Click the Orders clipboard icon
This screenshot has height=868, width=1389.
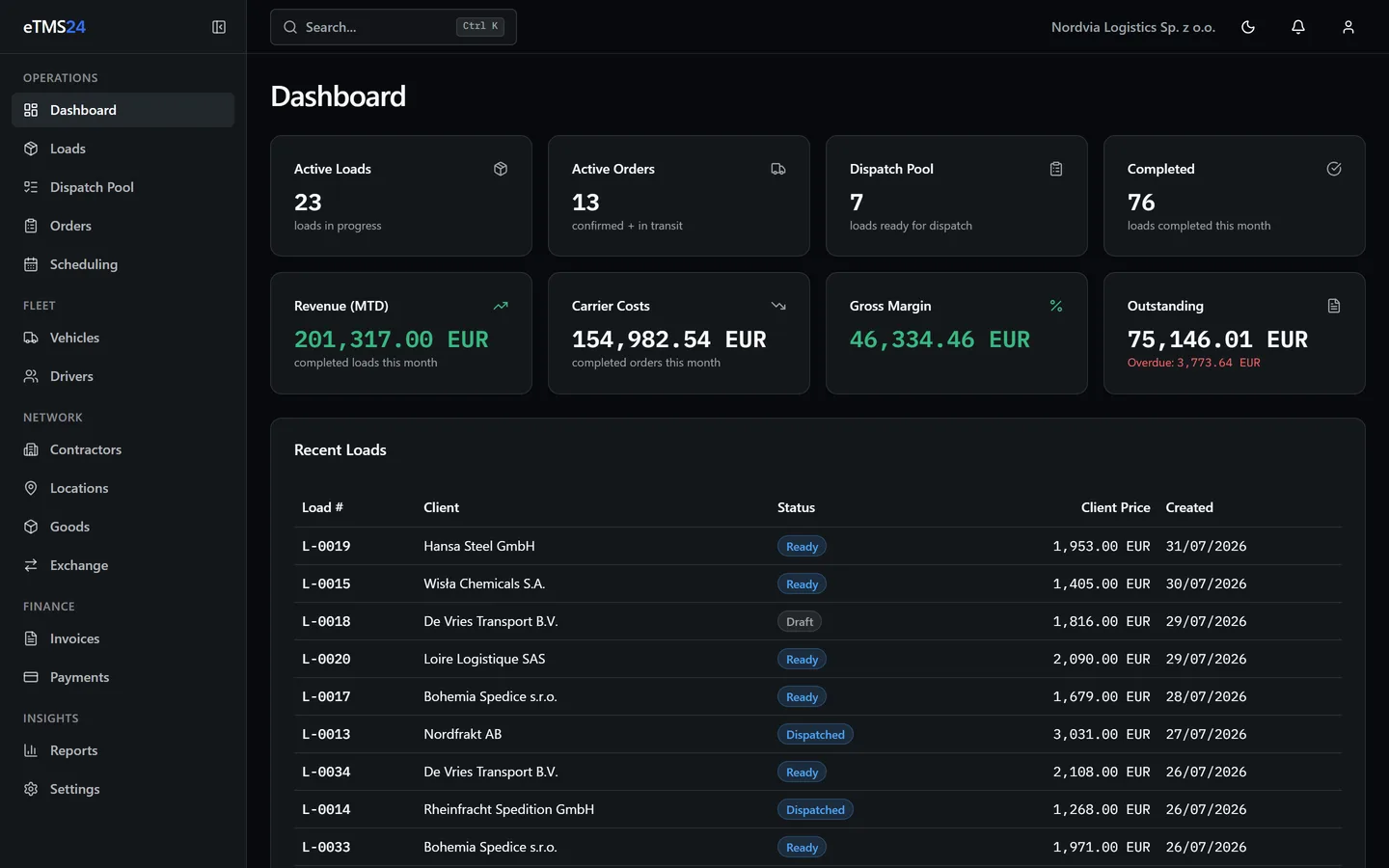click(31, 226)
